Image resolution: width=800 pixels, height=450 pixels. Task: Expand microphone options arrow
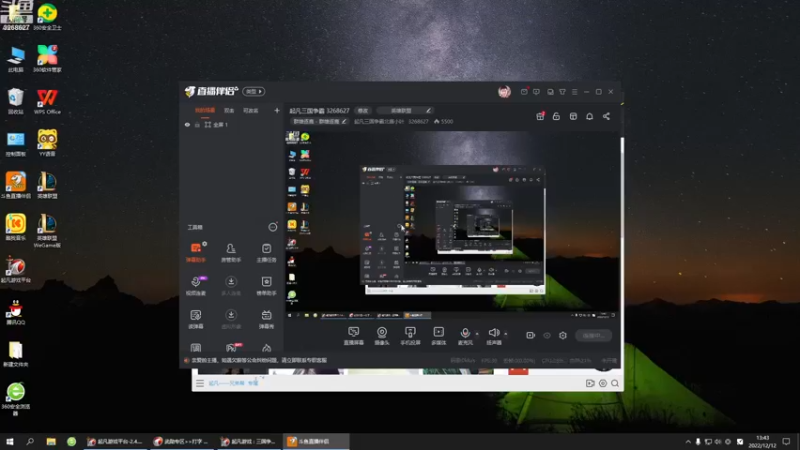point(477,334)
